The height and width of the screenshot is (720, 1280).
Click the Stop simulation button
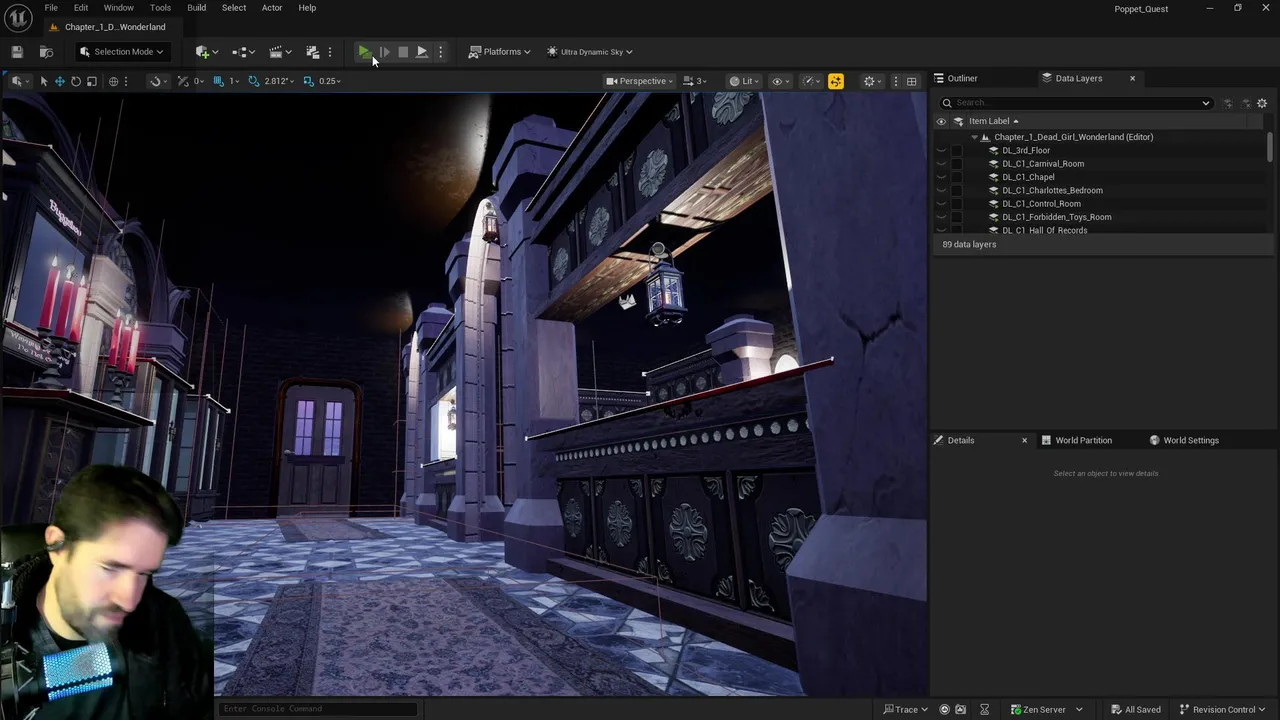(x=403, y=52)
